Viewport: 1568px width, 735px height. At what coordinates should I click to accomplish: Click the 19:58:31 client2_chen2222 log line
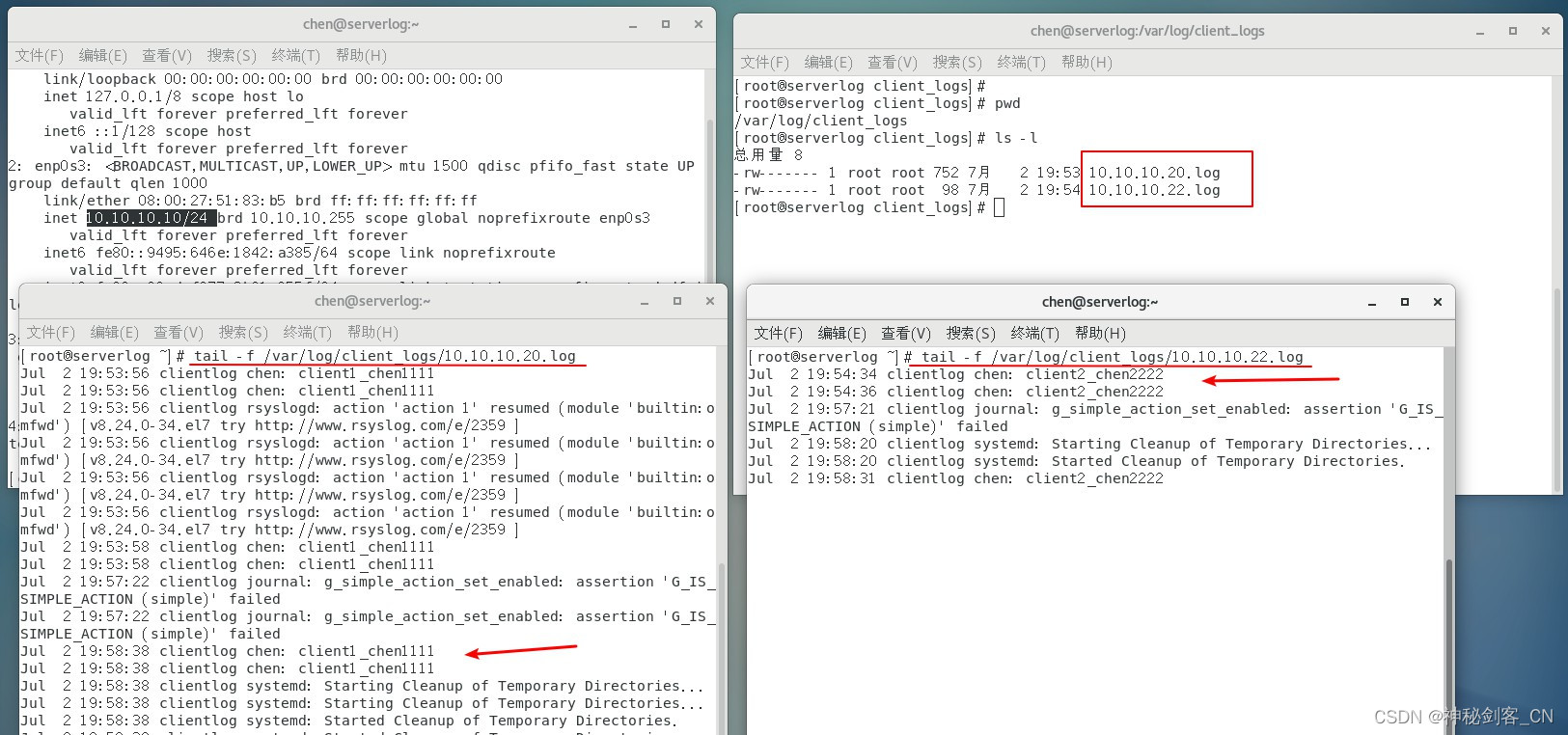pos(955,478)
